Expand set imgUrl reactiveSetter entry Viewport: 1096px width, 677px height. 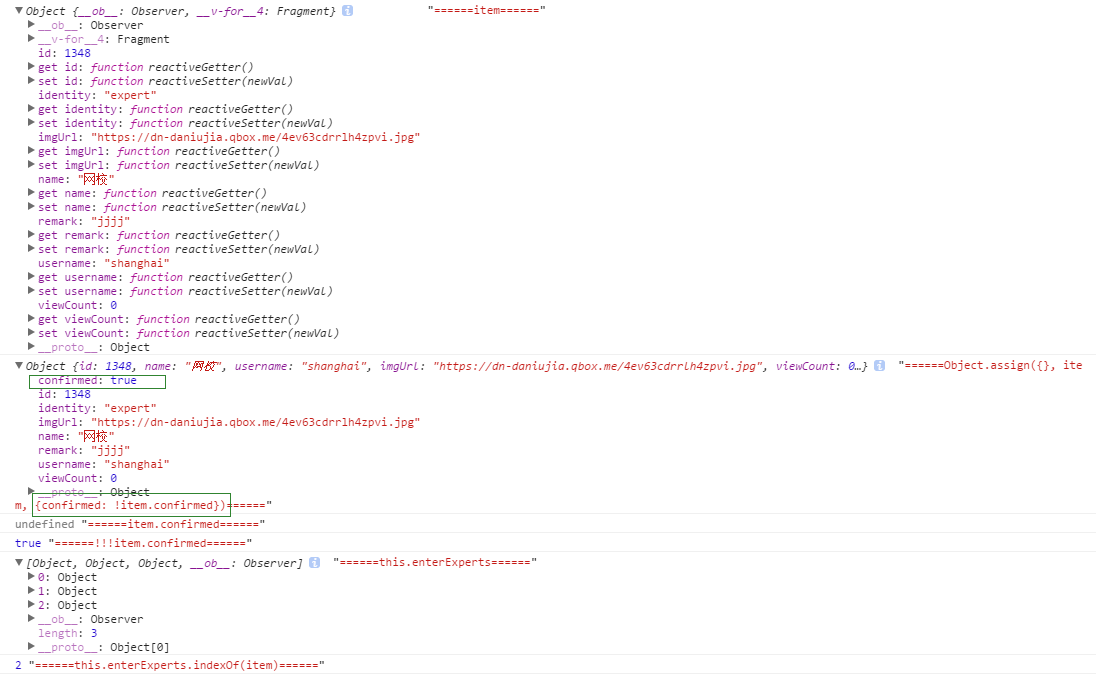(x=31, y=165)
